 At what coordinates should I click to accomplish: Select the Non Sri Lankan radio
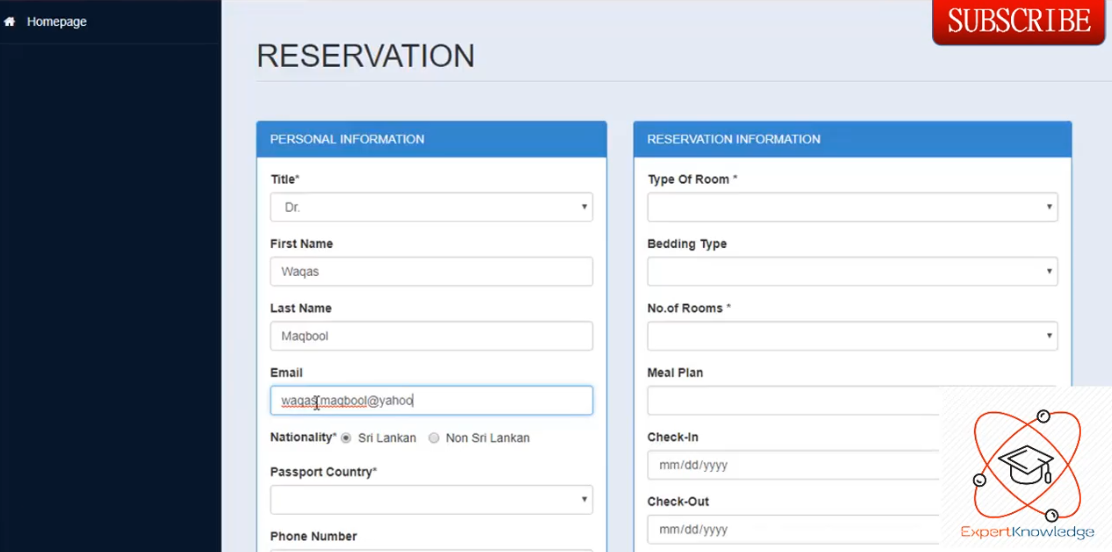click(434, 438)
